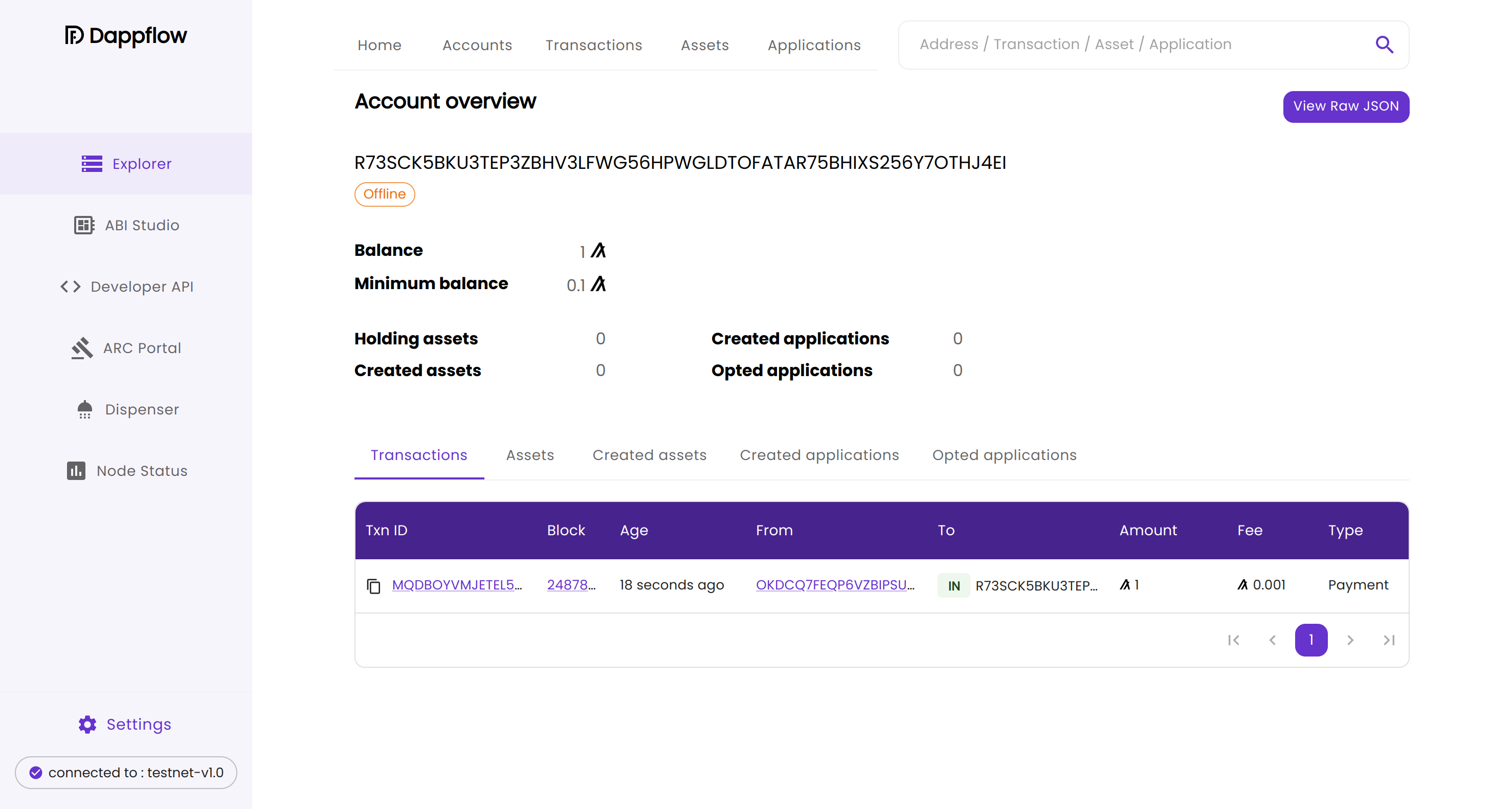Click the search magnifier icon
Screen dimensions: 1512x809
coord(1384,45)
